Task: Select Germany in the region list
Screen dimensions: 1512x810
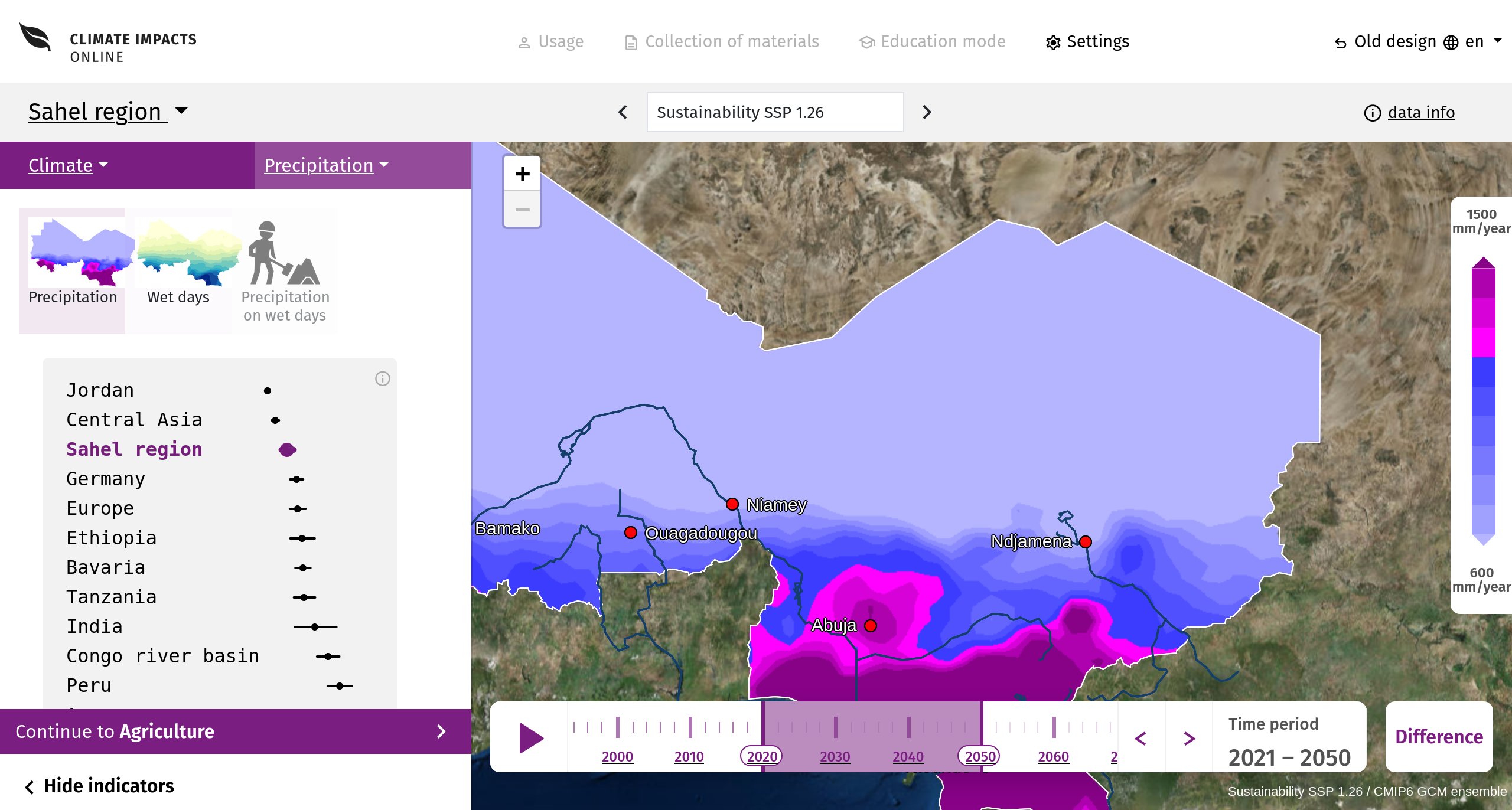Action: [106, 479]
